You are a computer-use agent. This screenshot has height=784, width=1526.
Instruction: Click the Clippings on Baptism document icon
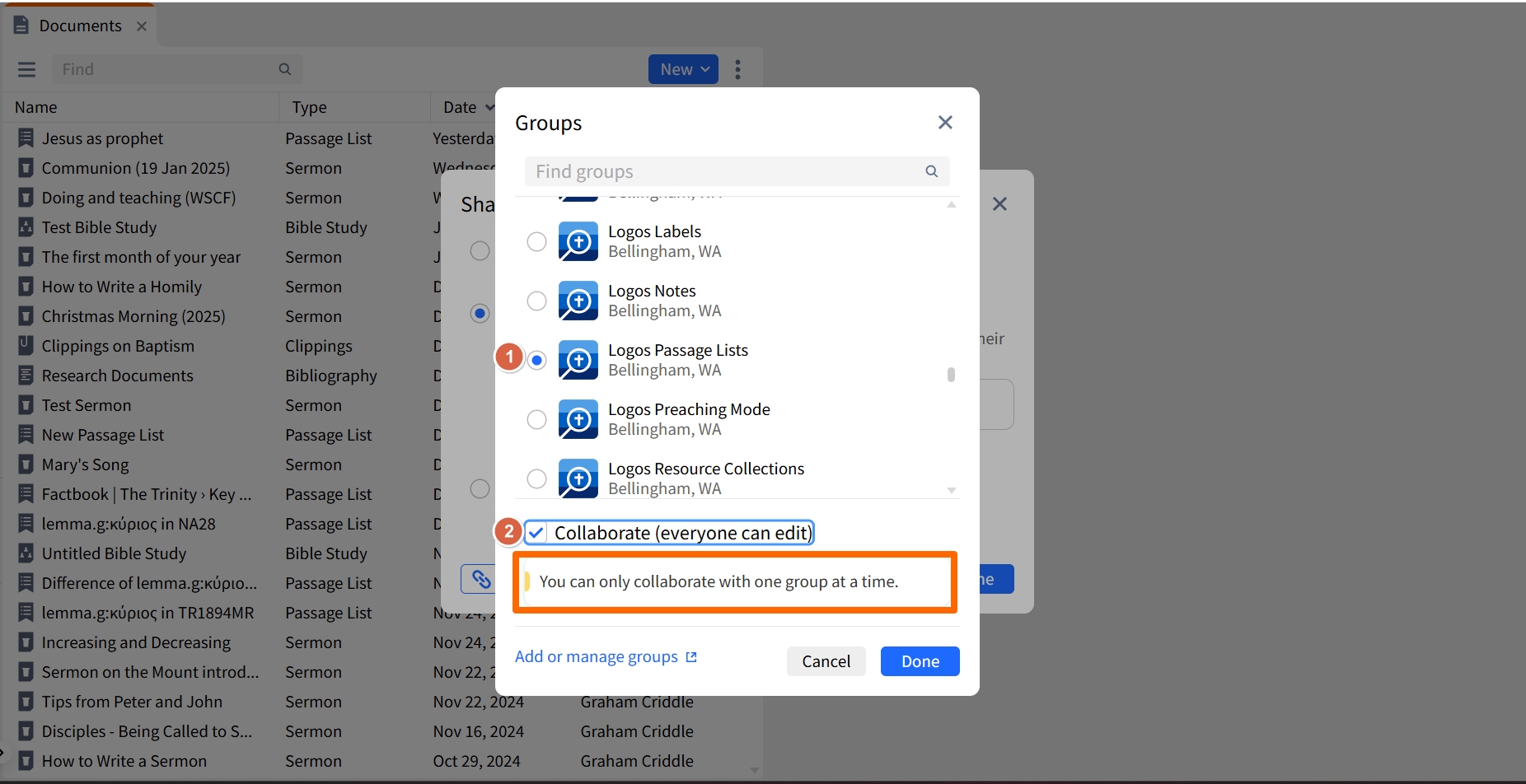[26, 346]
